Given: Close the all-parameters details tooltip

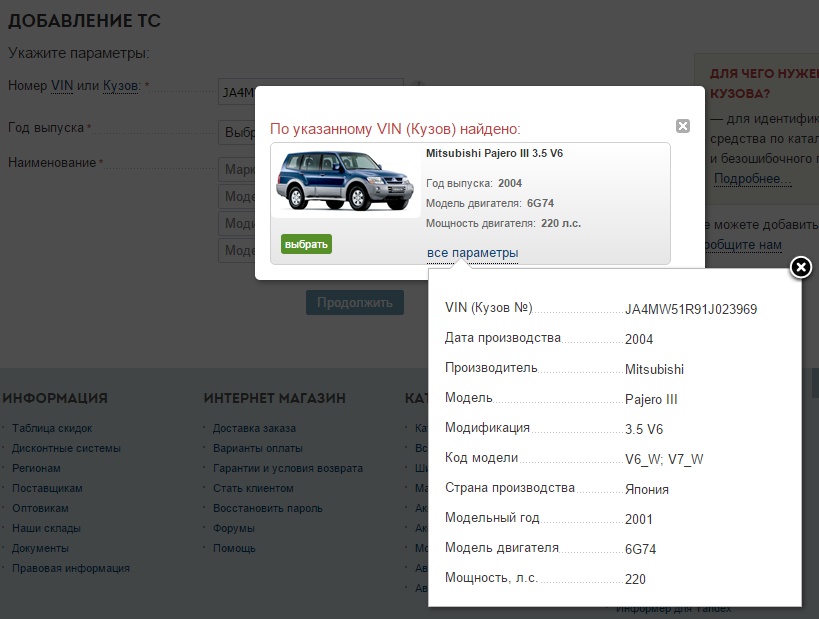Looking at the screenshot, I should tap(800, 267).
